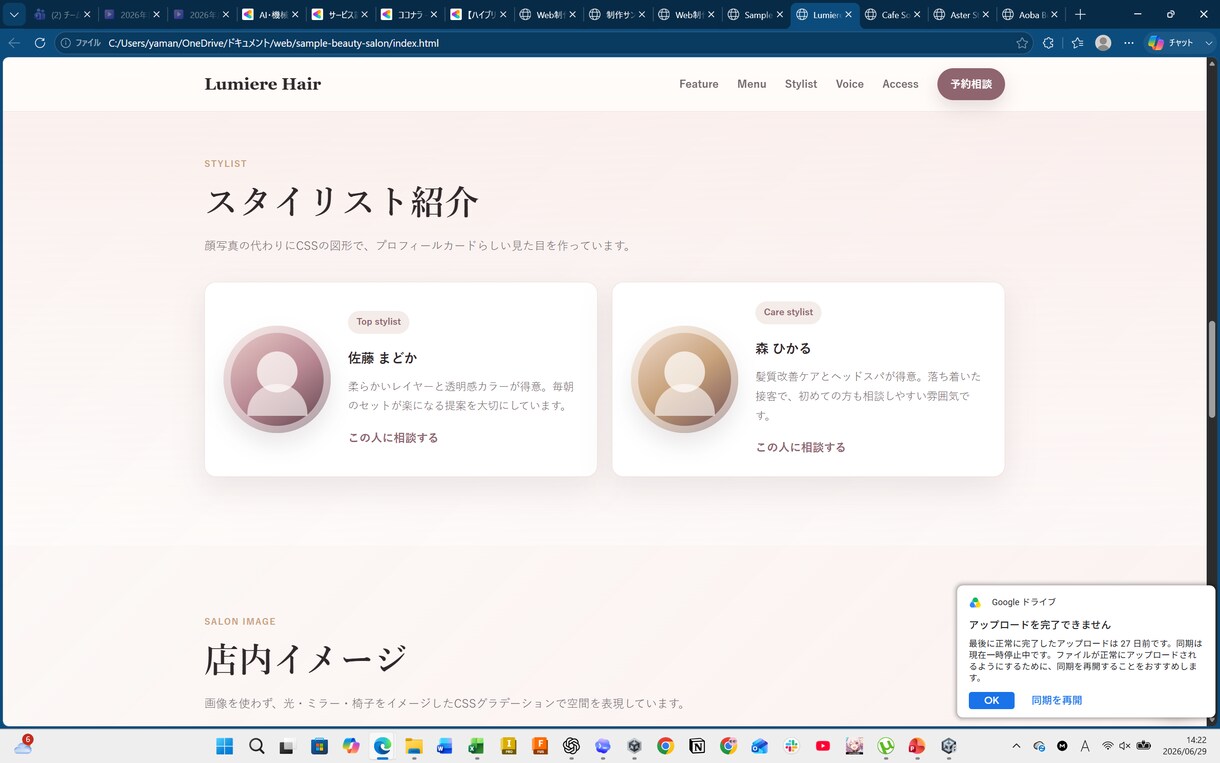Image resolution: width=1220 pixels, height=763 pixels.
Task: Dismiss Google Drive notification with OK
Action: point(991,700)
